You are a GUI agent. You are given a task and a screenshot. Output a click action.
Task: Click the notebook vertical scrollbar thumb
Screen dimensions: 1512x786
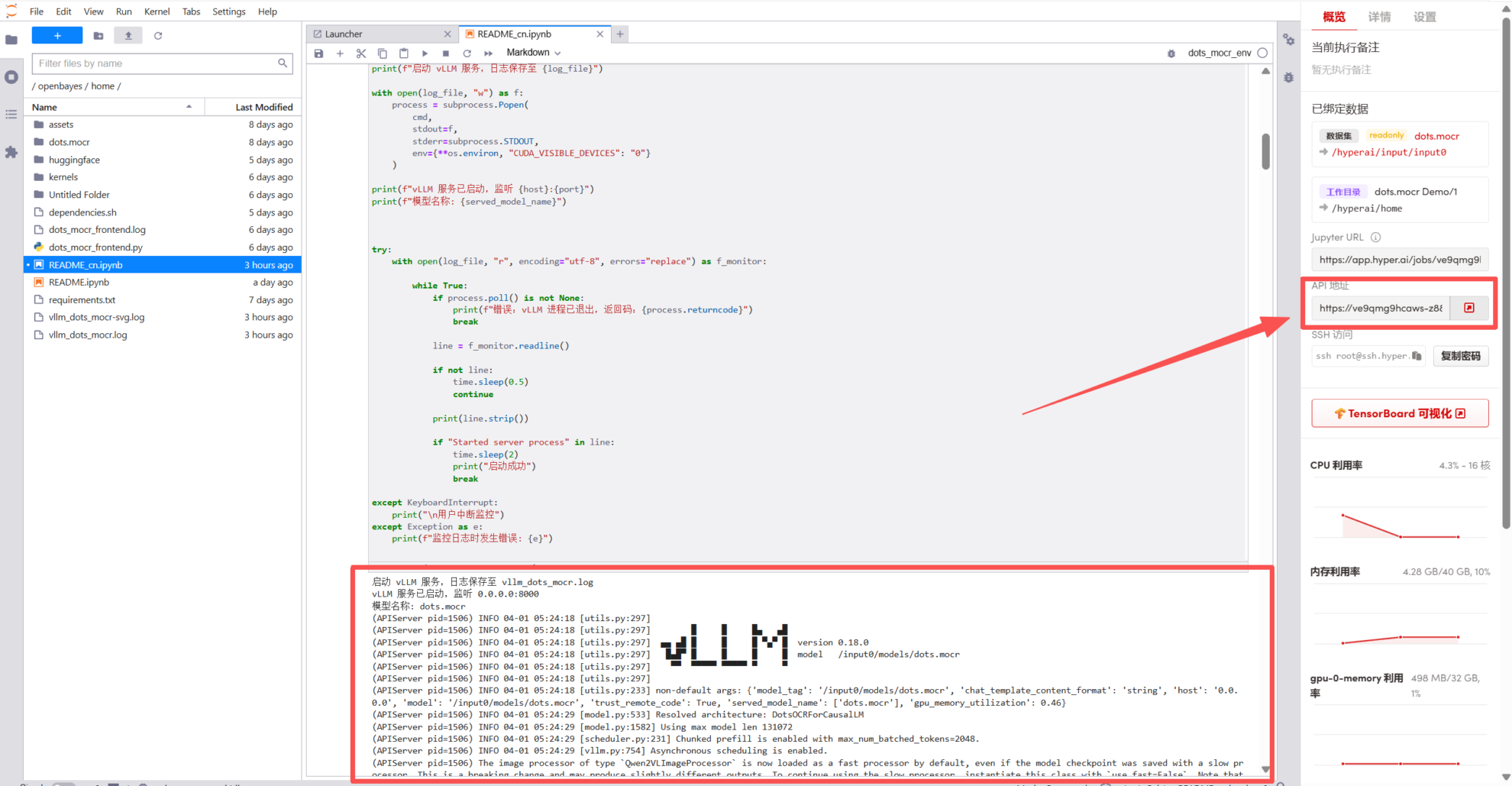pos(1265,151)
